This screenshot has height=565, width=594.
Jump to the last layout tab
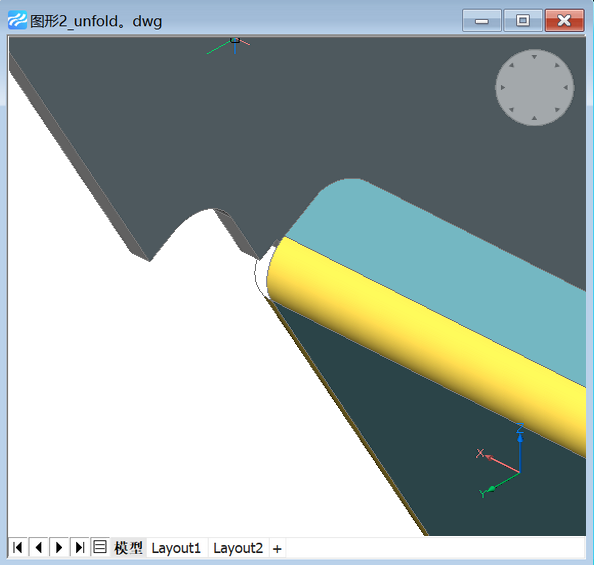pos(80,548)
